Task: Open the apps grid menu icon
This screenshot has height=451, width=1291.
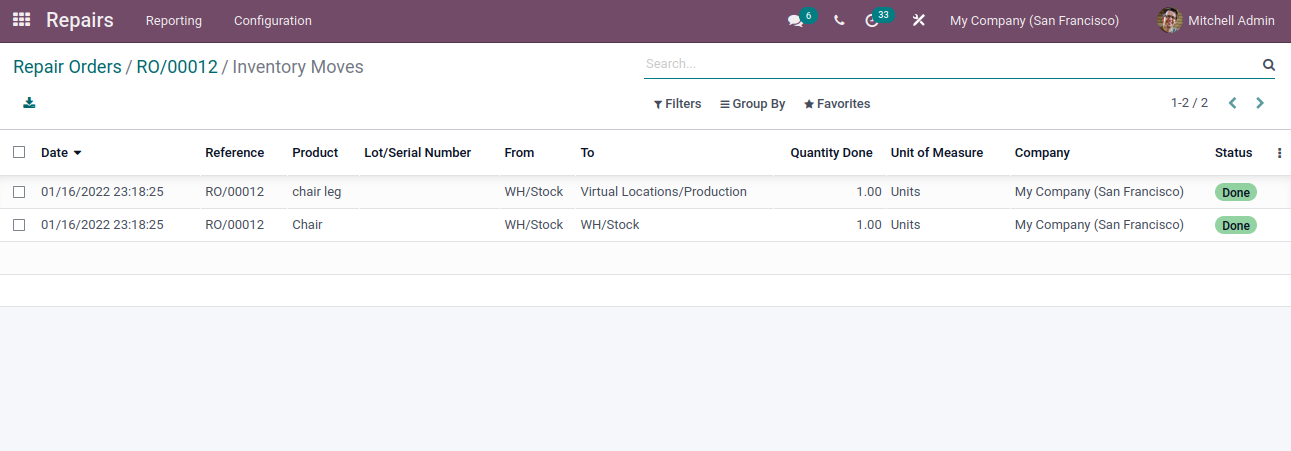Action: click(x=21, y=20)
